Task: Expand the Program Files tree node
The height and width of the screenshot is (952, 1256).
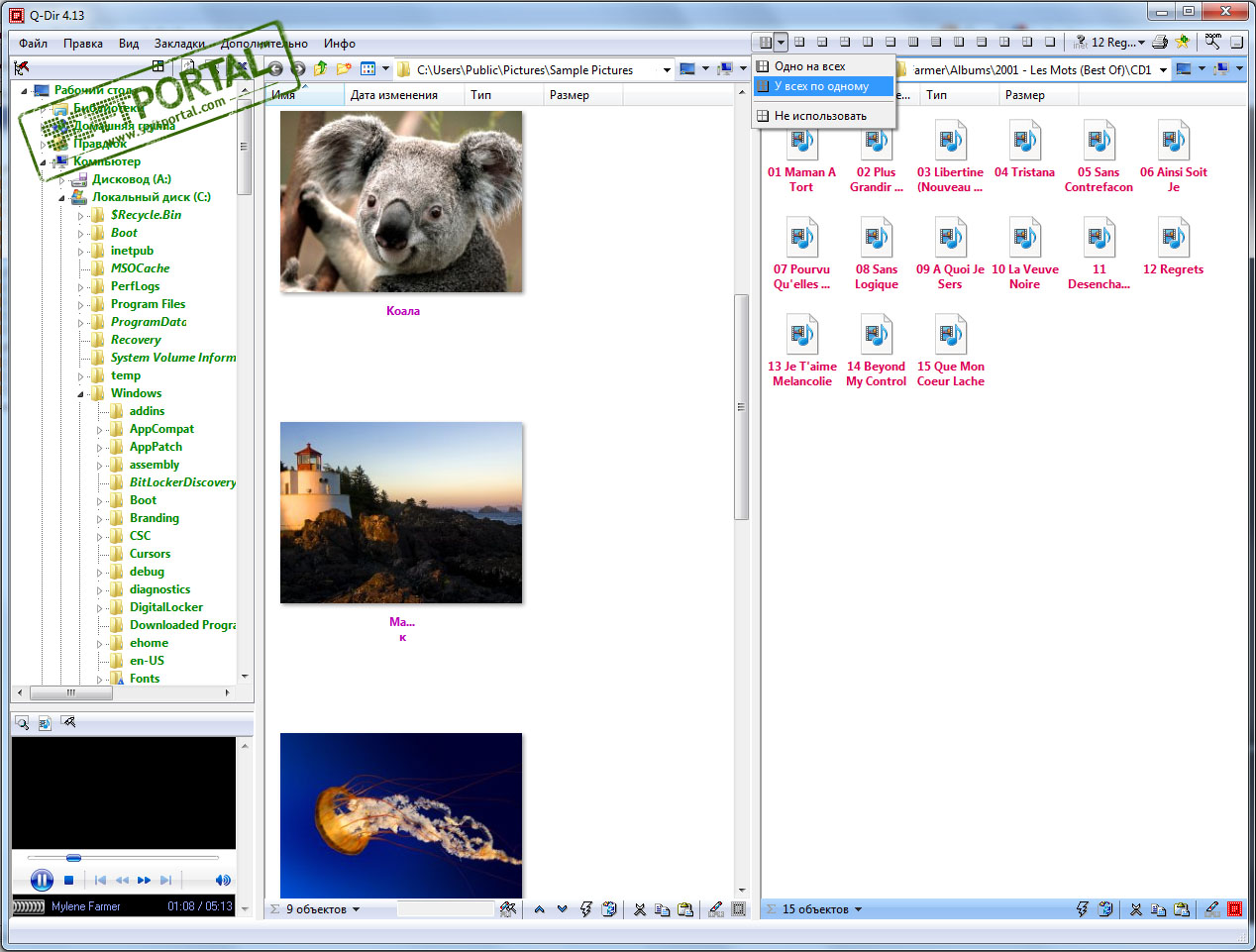Action: [81, 304]
